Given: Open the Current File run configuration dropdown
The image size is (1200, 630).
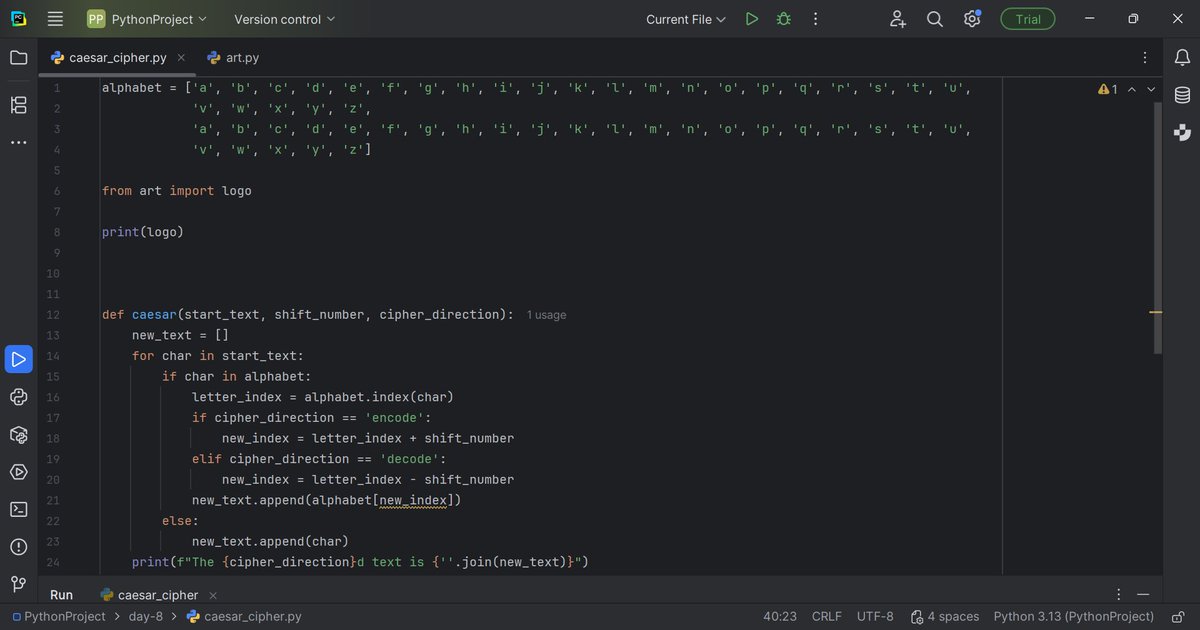Looking at the screenshot, I should tap(685, 18).
